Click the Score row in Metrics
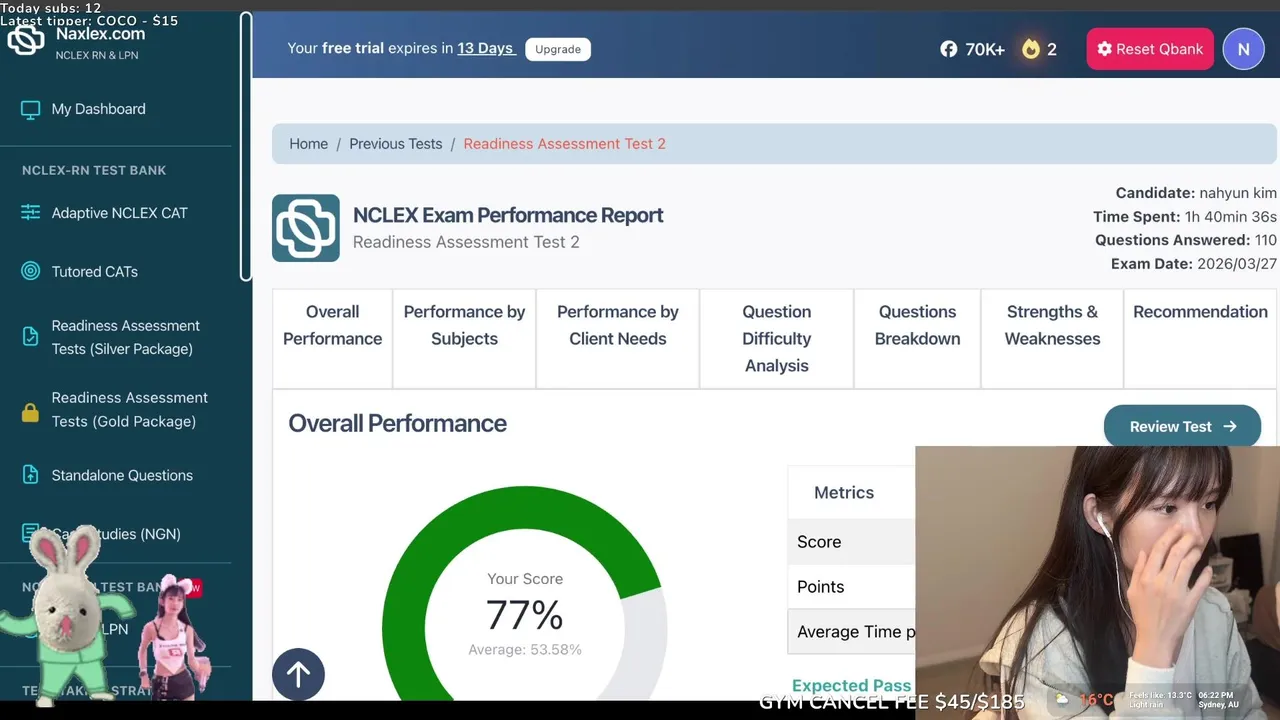The height and width of the screenshot is (720, 1280). click(851, 542)
